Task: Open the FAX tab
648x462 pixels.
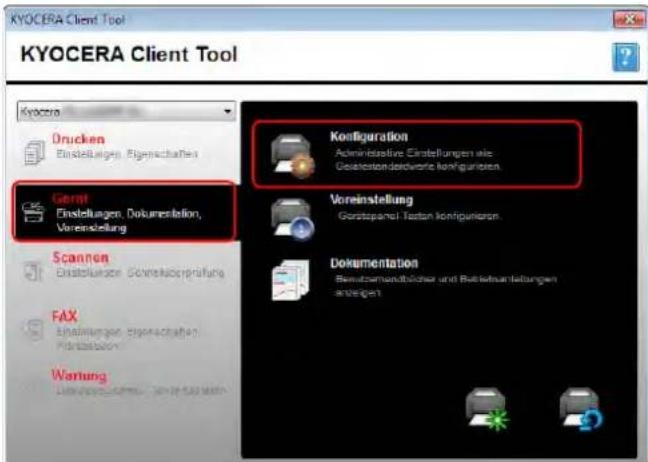Action: (x=126, y=331)
